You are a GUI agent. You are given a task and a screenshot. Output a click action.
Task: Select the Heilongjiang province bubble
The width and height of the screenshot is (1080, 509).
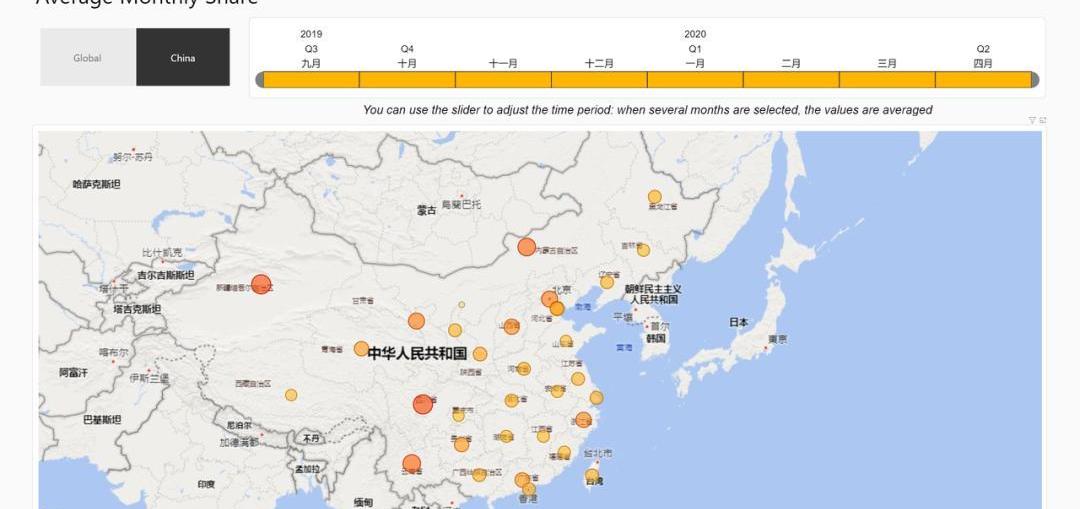click(x=654, y=197)
